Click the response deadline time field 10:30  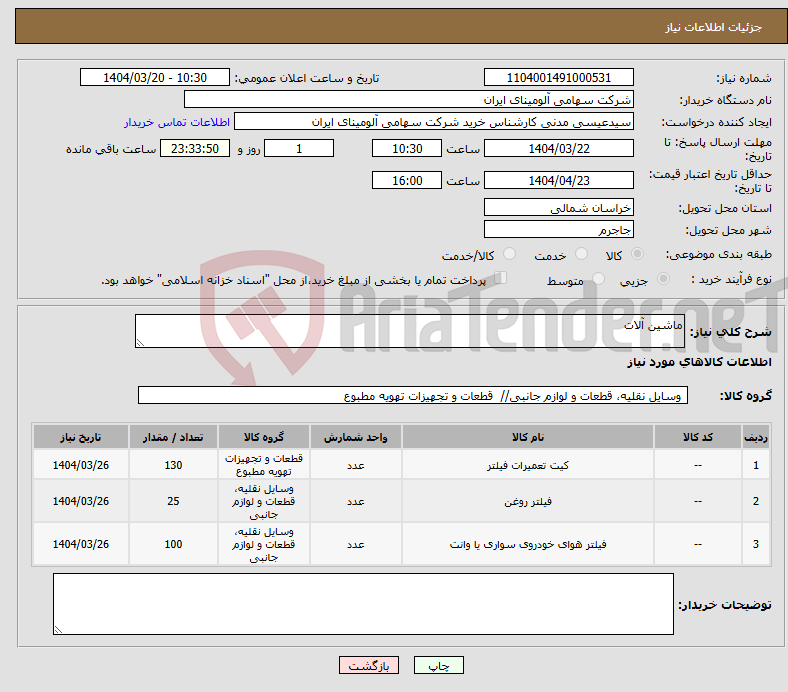[x=407, y=148]
